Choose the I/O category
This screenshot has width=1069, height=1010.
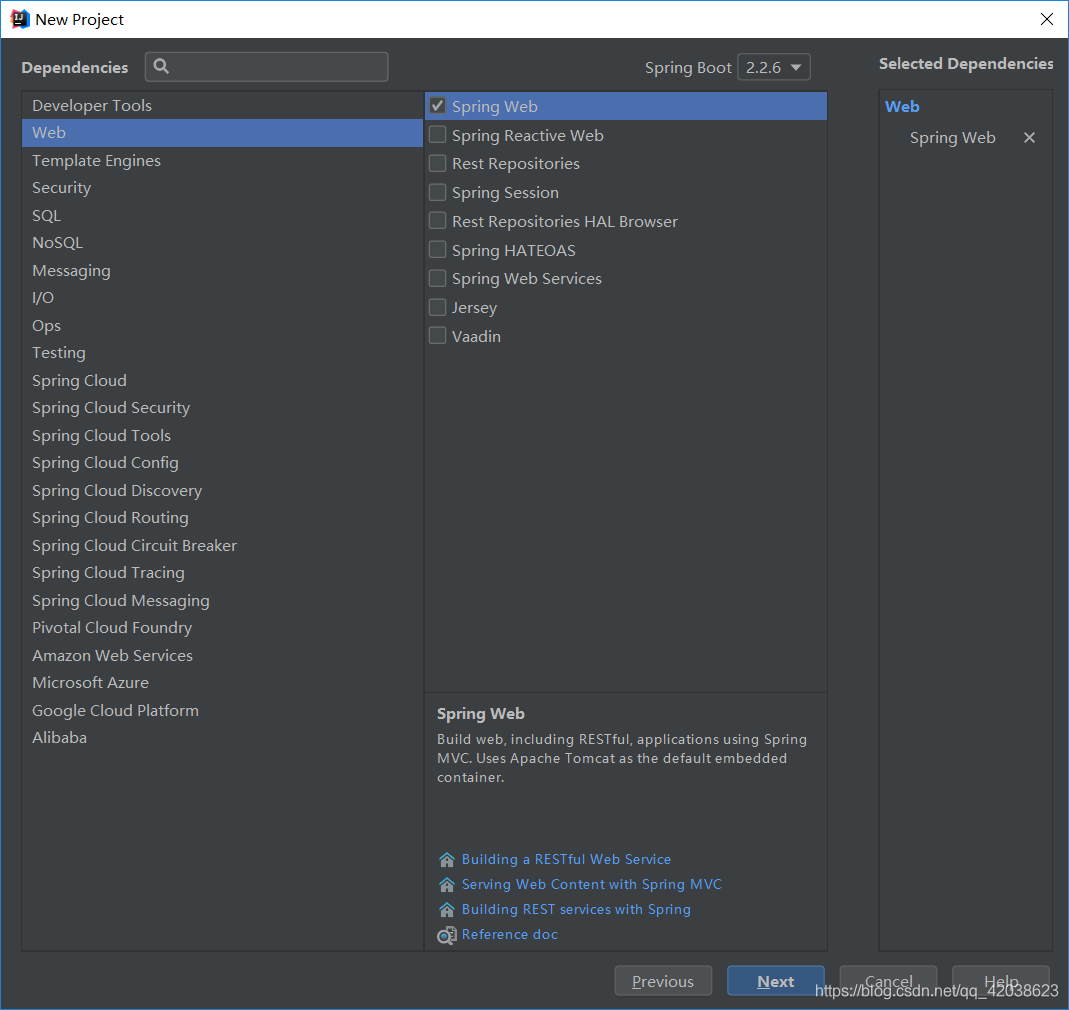click(222, 298)
